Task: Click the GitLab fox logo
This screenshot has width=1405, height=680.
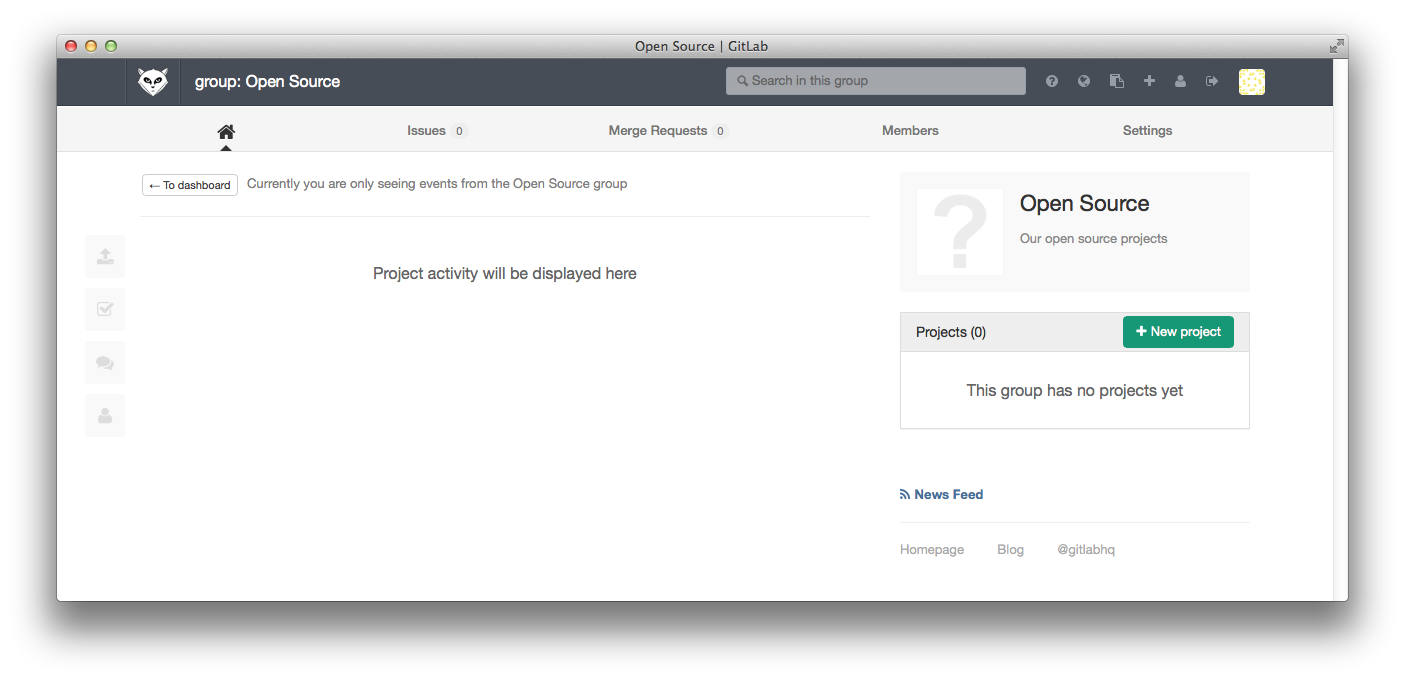Action: pyautogui.click(x=153, y=82)
